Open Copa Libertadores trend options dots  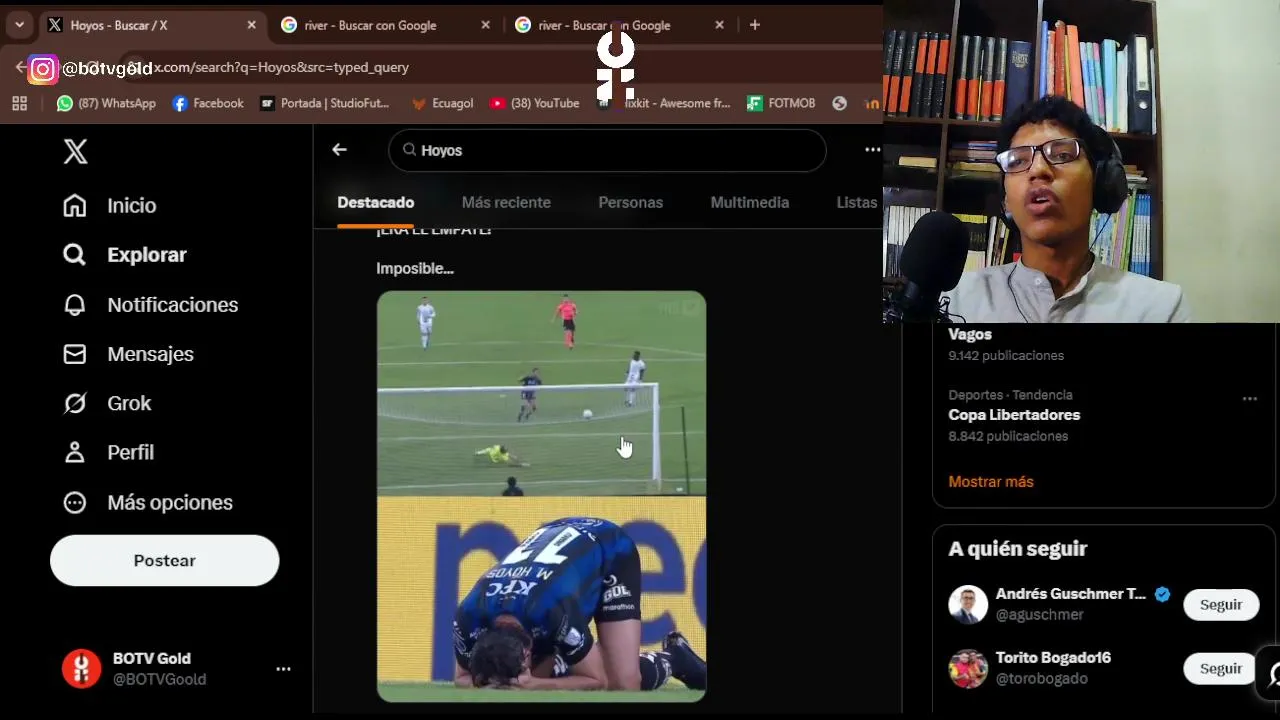(x=1249, y=399)
